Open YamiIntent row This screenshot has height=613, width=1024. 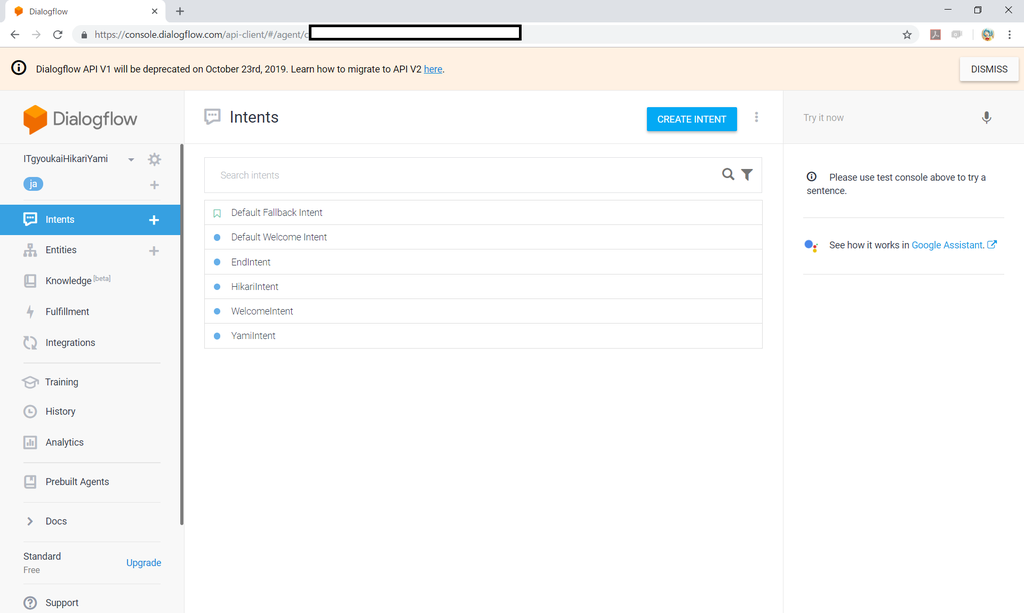coord(483,336)
